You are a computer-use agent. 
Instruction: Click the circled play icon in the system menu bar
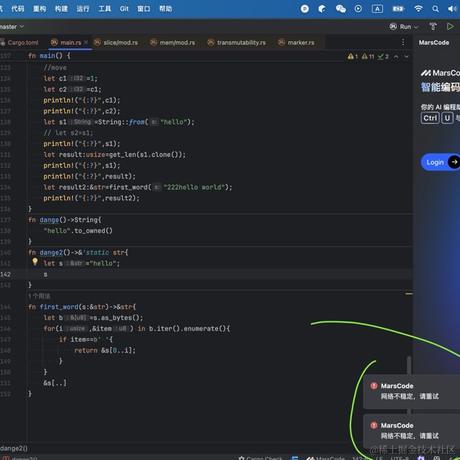point(358,9)
